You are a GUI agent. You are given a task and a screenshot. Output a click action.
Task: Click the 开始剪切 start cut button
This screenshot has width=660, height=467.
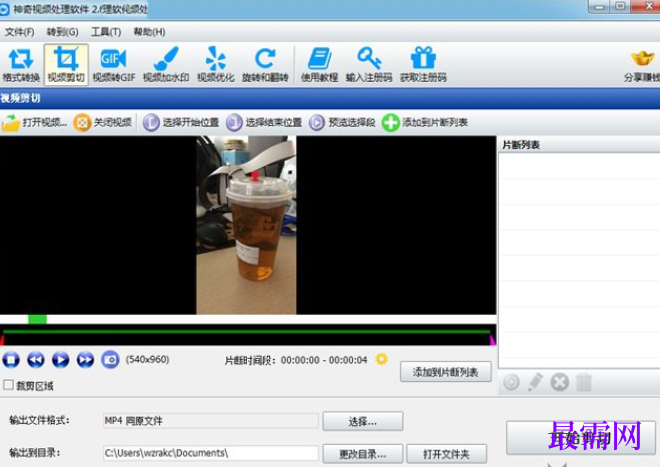[581, 438]
